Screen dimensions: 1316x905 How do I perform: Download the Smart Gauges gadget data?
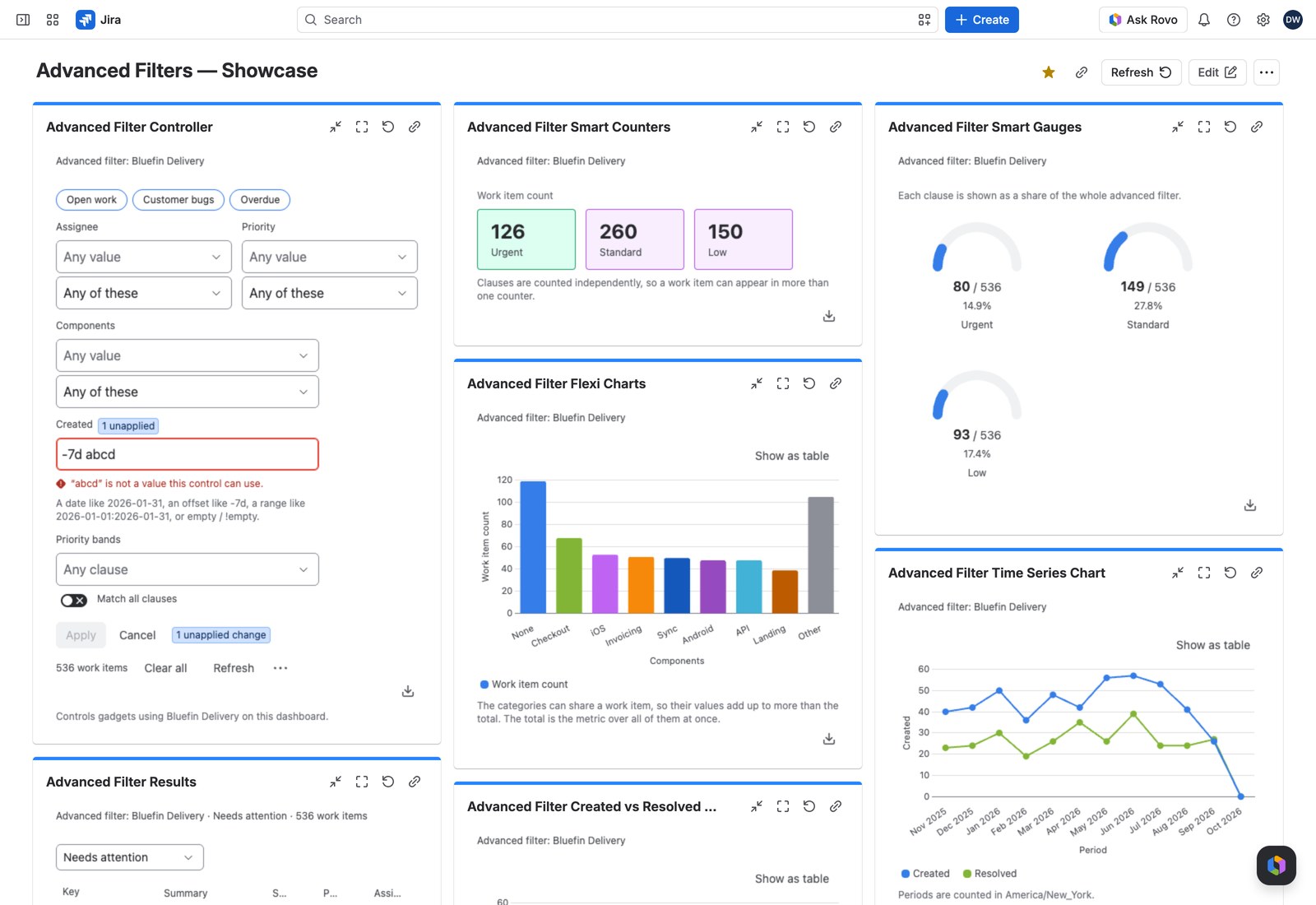tap(1250, 505)
